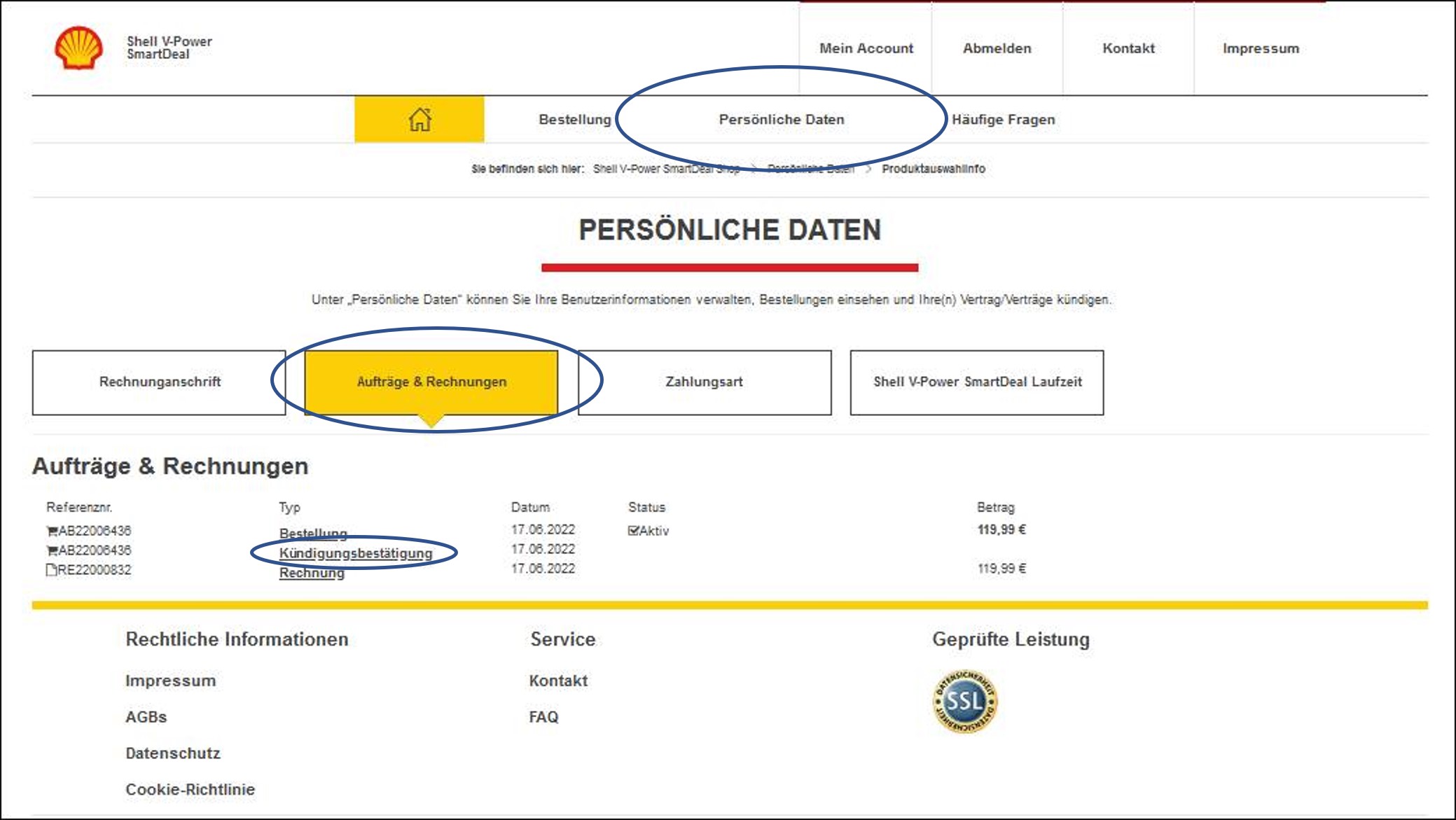Screen dimensions: 1456x820
Task: Switch to the Rechnunganschrift tab
Action: [x=159, y=382]
